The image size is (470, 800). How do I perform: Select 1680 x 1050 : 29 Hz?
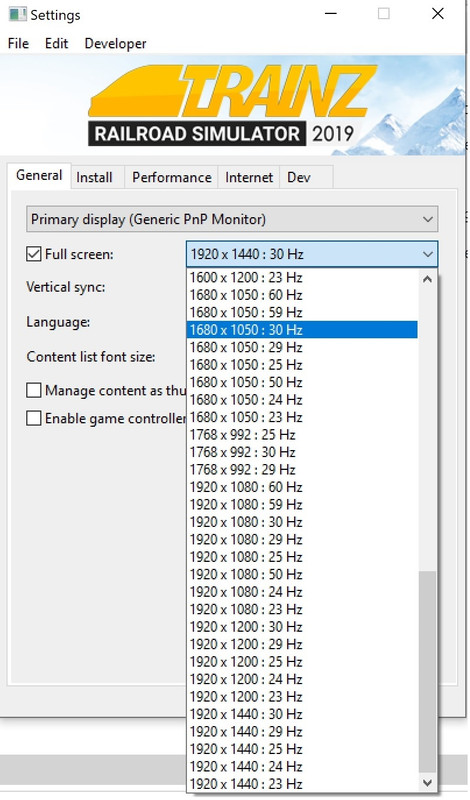(303, 347)
